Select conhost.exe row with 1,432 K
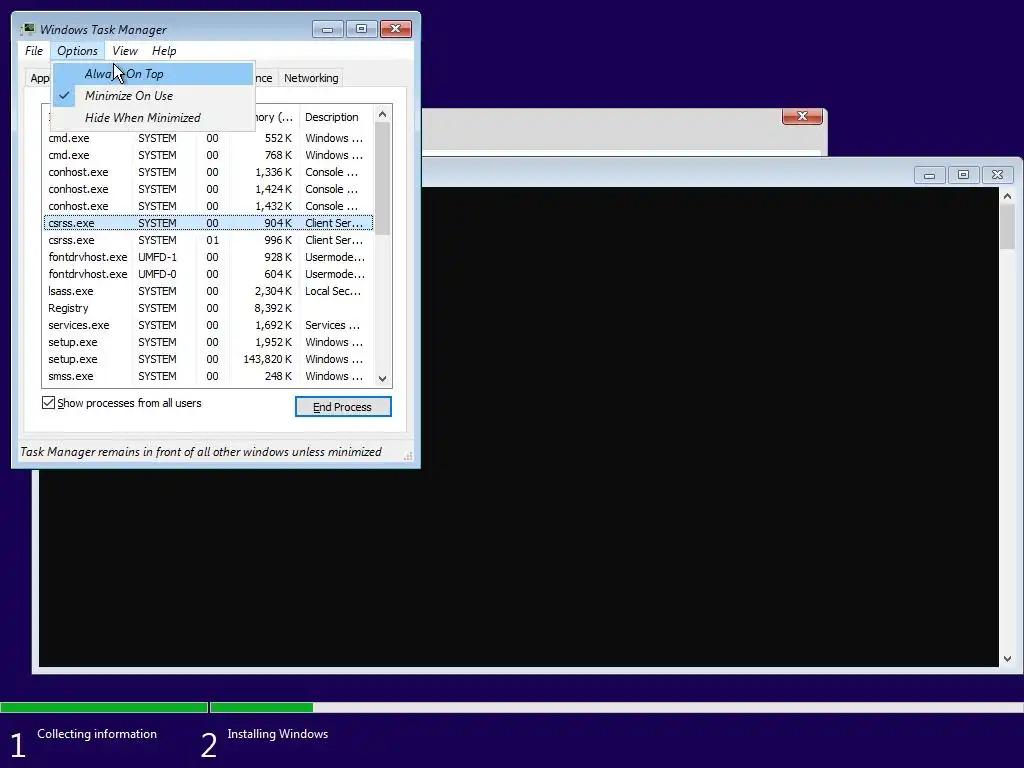Viewport: 1024px width, 768px height. click(x=208, y=206)
